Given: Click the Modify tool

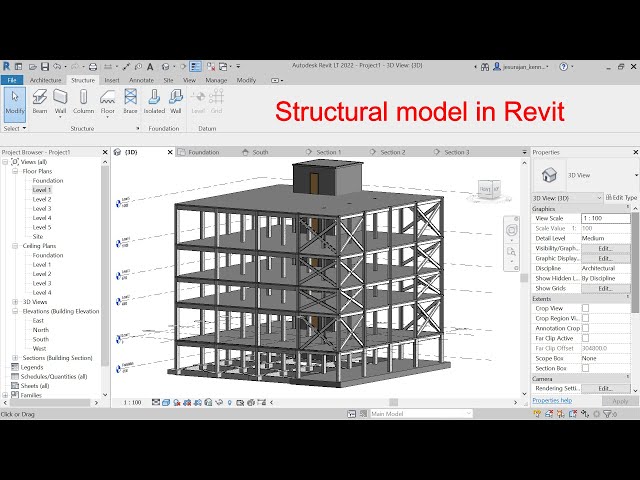Looking at the screenshot, I should coord(15,104).
